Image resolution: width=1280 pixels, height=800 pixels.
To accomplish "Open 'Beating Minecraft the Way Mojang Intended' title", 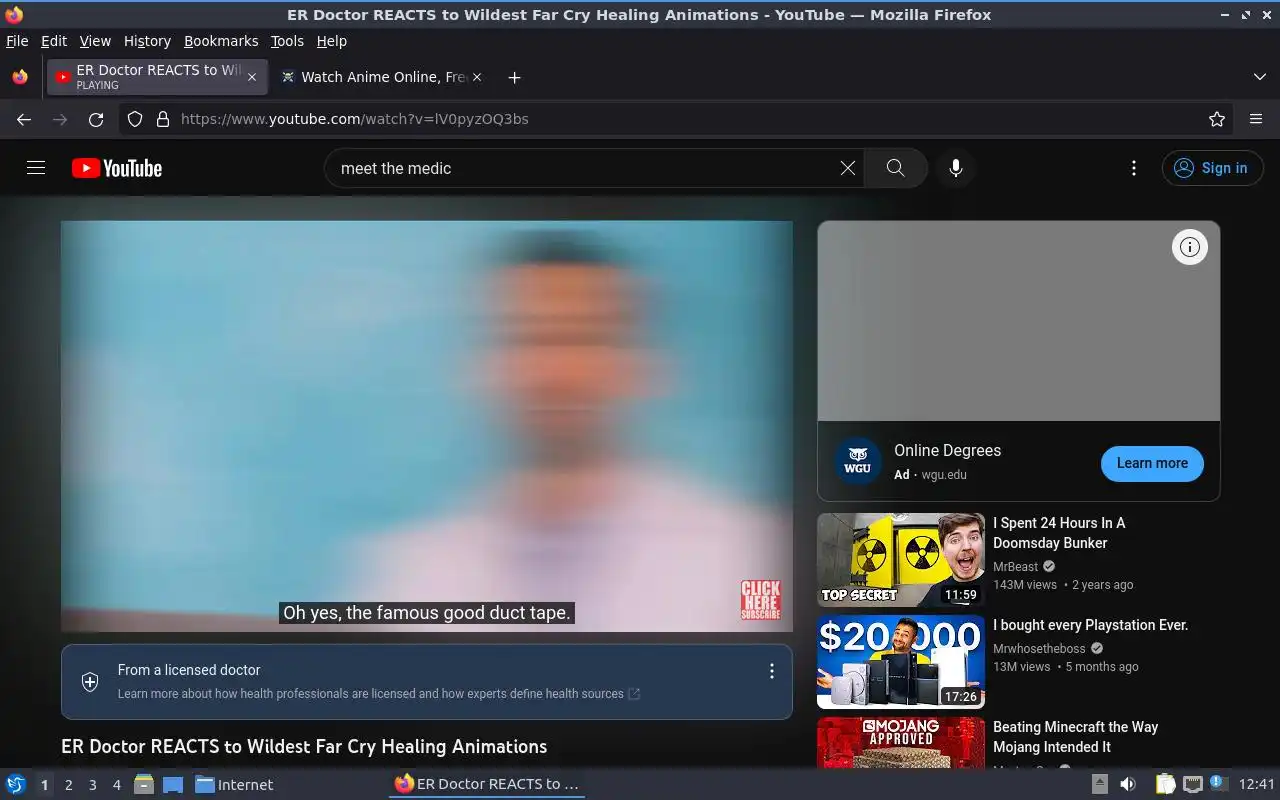I will (x=1075, y=737).
